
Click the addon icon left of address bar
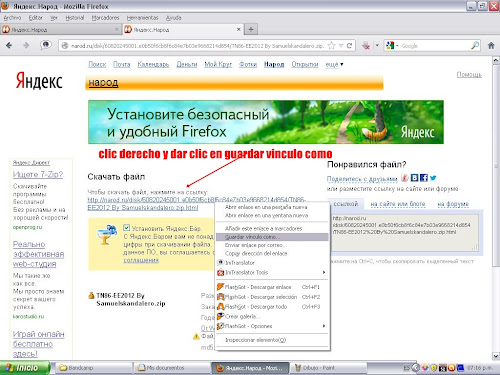click(x=46, y=45)
